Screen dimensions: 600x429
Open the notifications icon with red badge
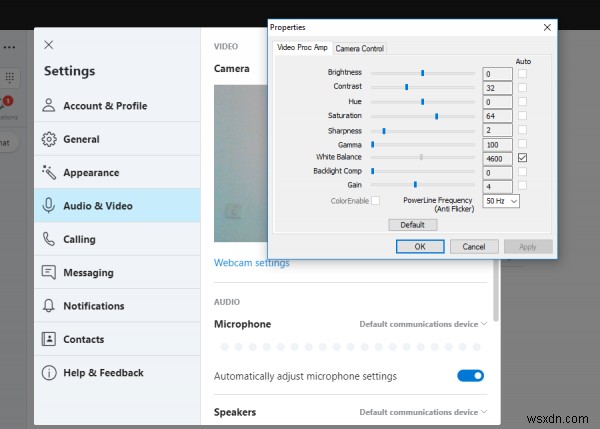pos(7,103)
